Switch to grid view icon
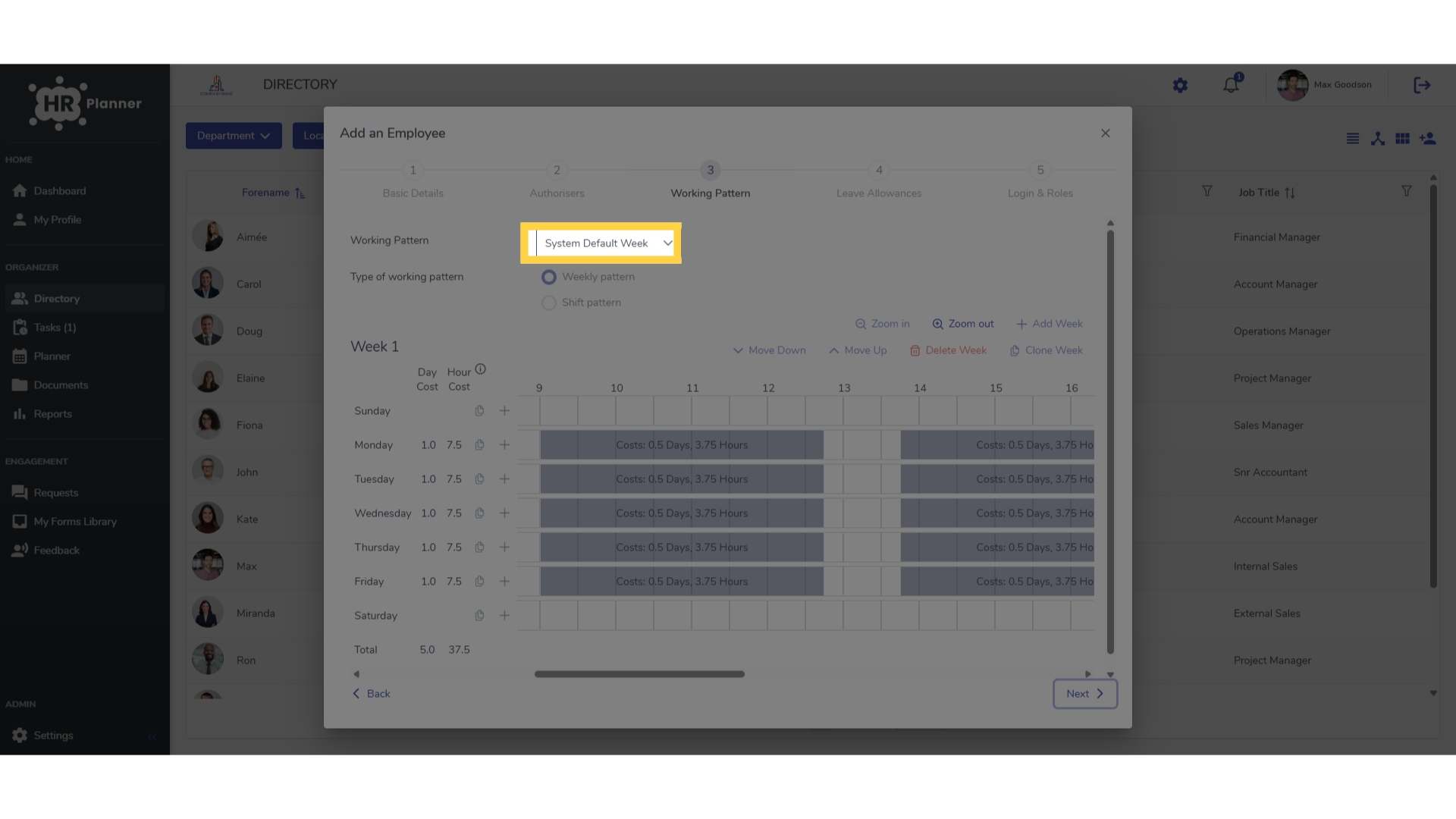The image size is (1456, 819). coord(1403,139)
